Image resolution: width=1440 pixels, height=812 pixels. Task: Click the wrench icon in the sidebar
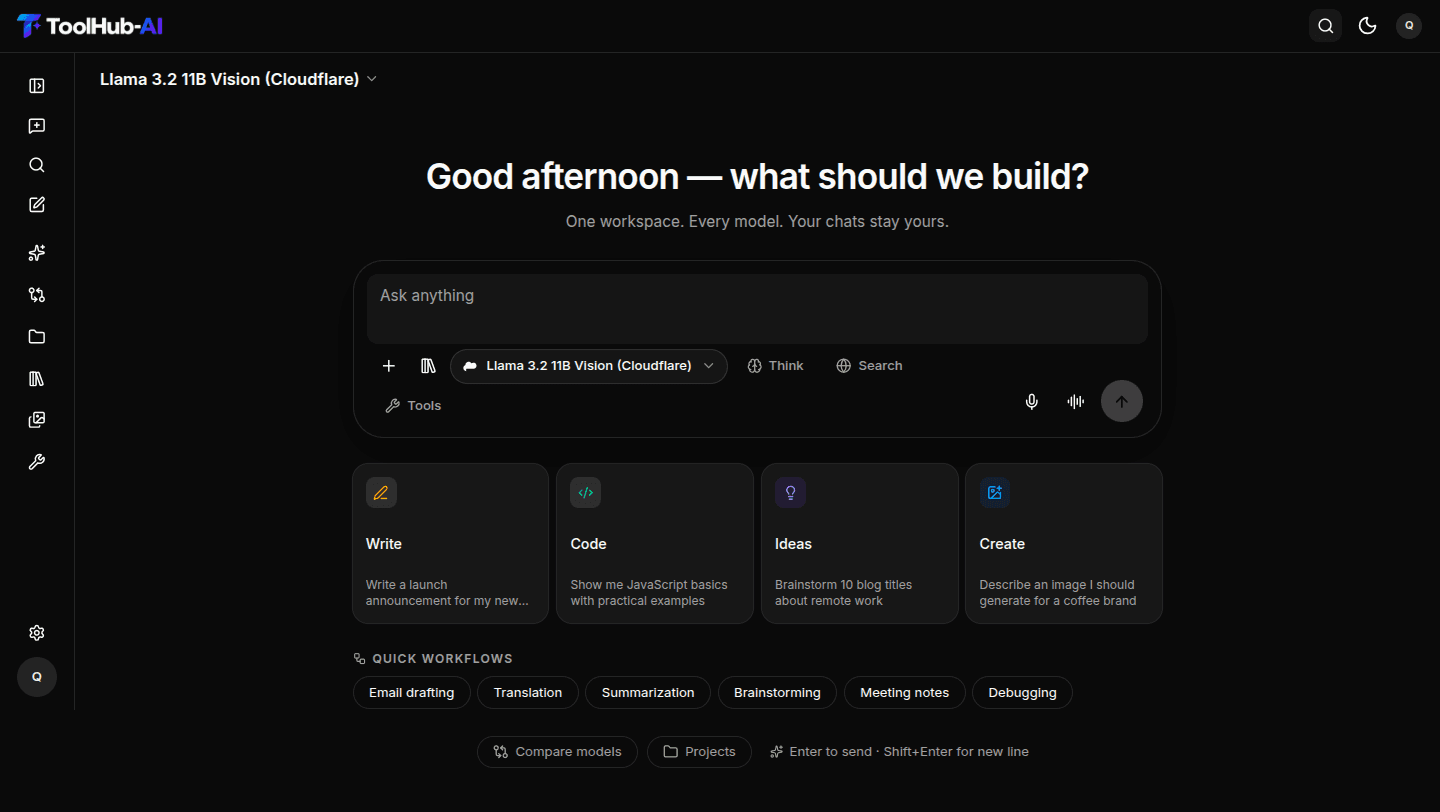tap(37, 462)
